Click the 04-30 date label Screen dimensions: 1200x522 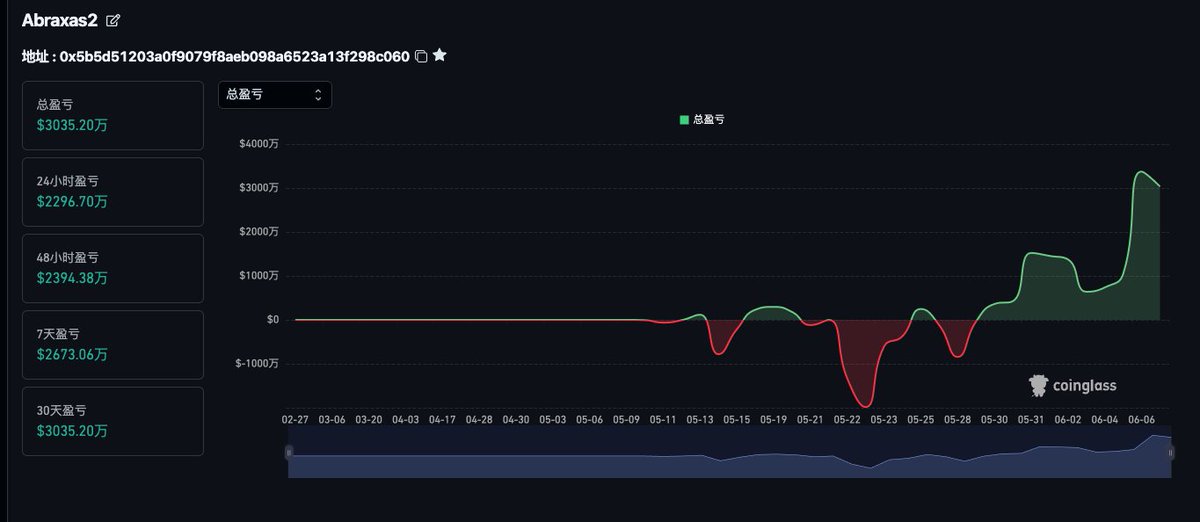(516, 420)
